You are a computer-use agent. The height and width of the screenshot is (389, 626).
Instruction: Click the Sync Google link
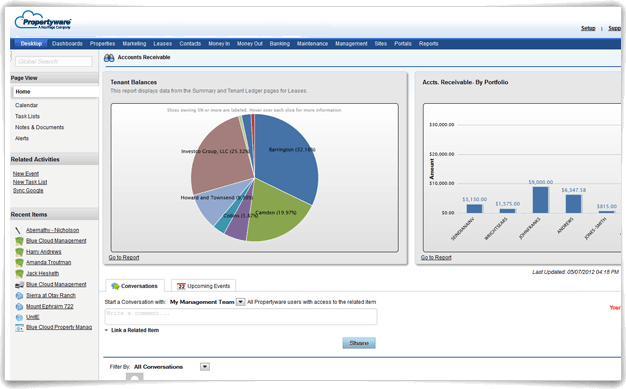(28, 191)
